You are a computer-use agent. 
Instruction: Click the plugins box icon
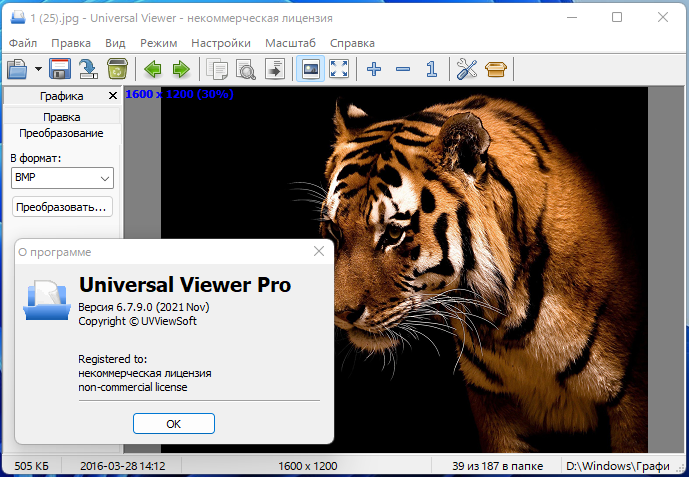pyautogui.click(x=496, y=69)
